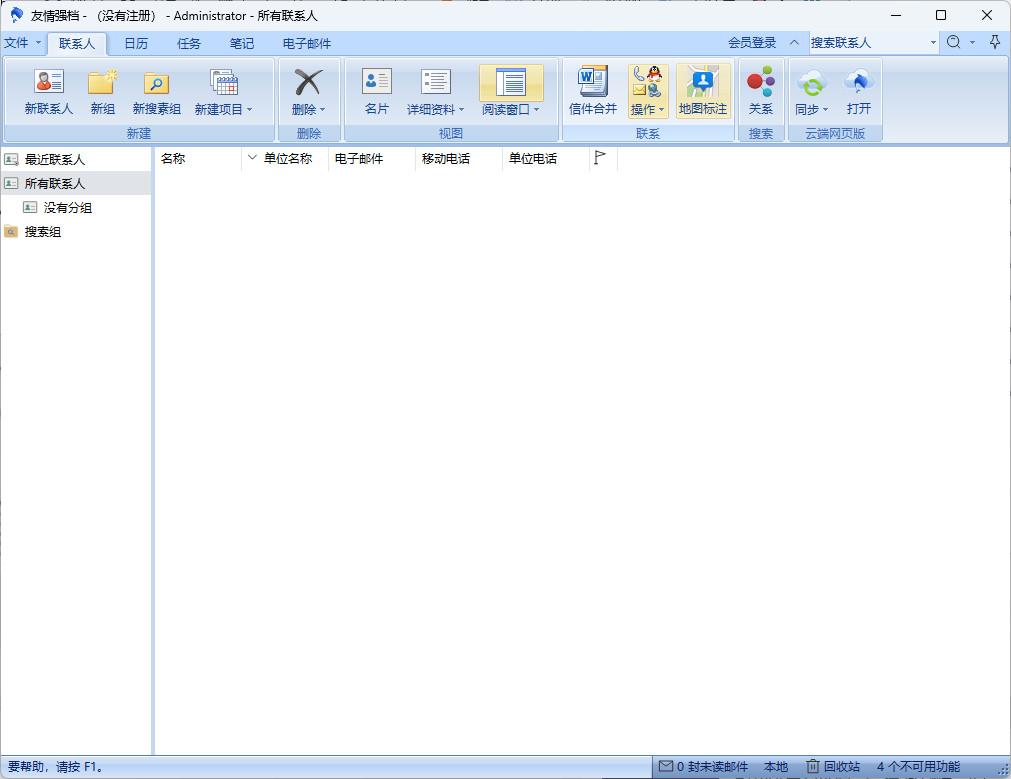Image resolution: width=1011 pixels, height=779 pixels.
Task: Expand the 同步 dropdown arrow
Action: (x=825, y=110)
